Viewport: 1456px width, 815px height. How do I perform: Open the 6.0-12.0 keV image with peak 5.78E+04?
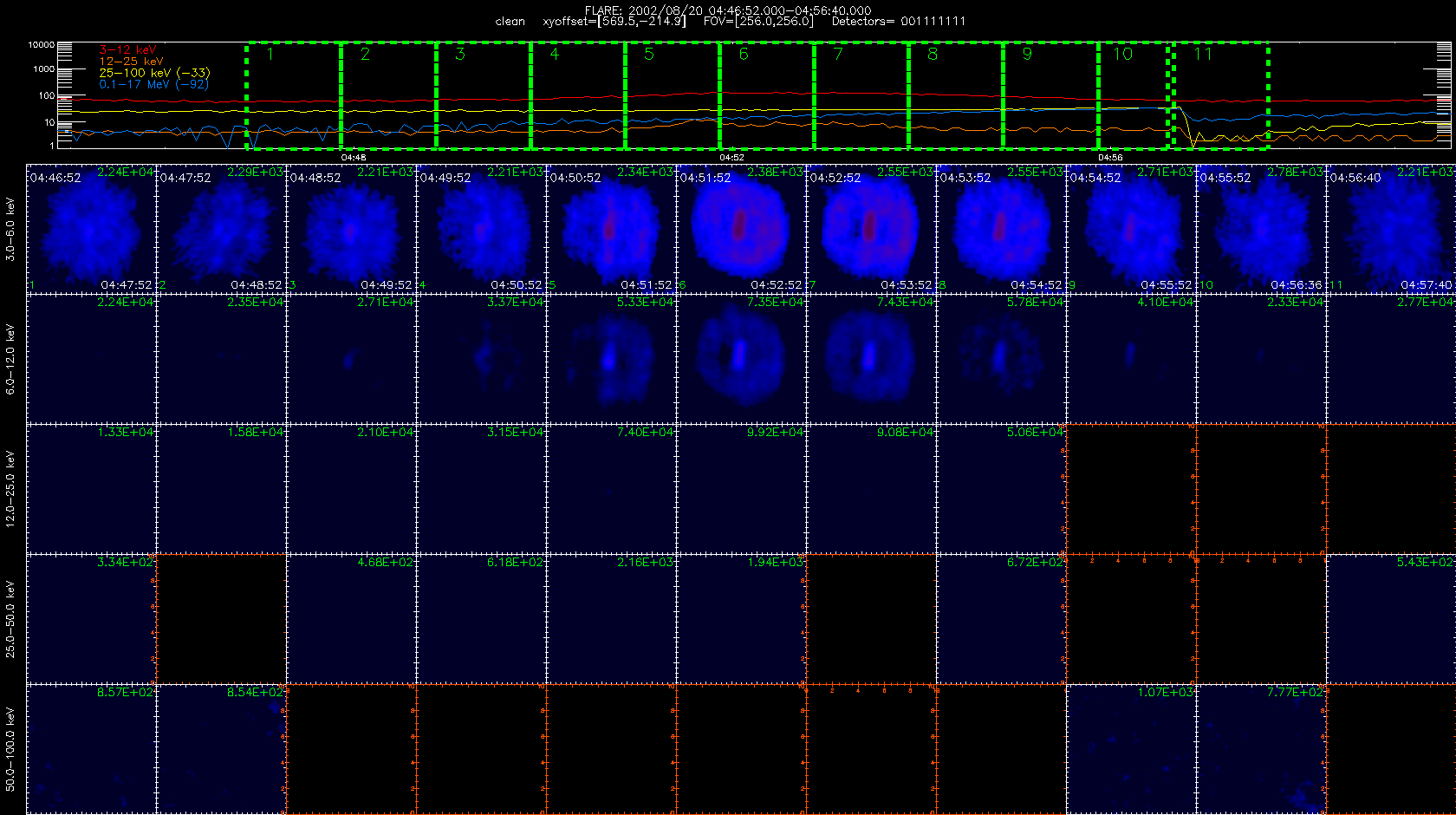click(x=1001, y=359)
